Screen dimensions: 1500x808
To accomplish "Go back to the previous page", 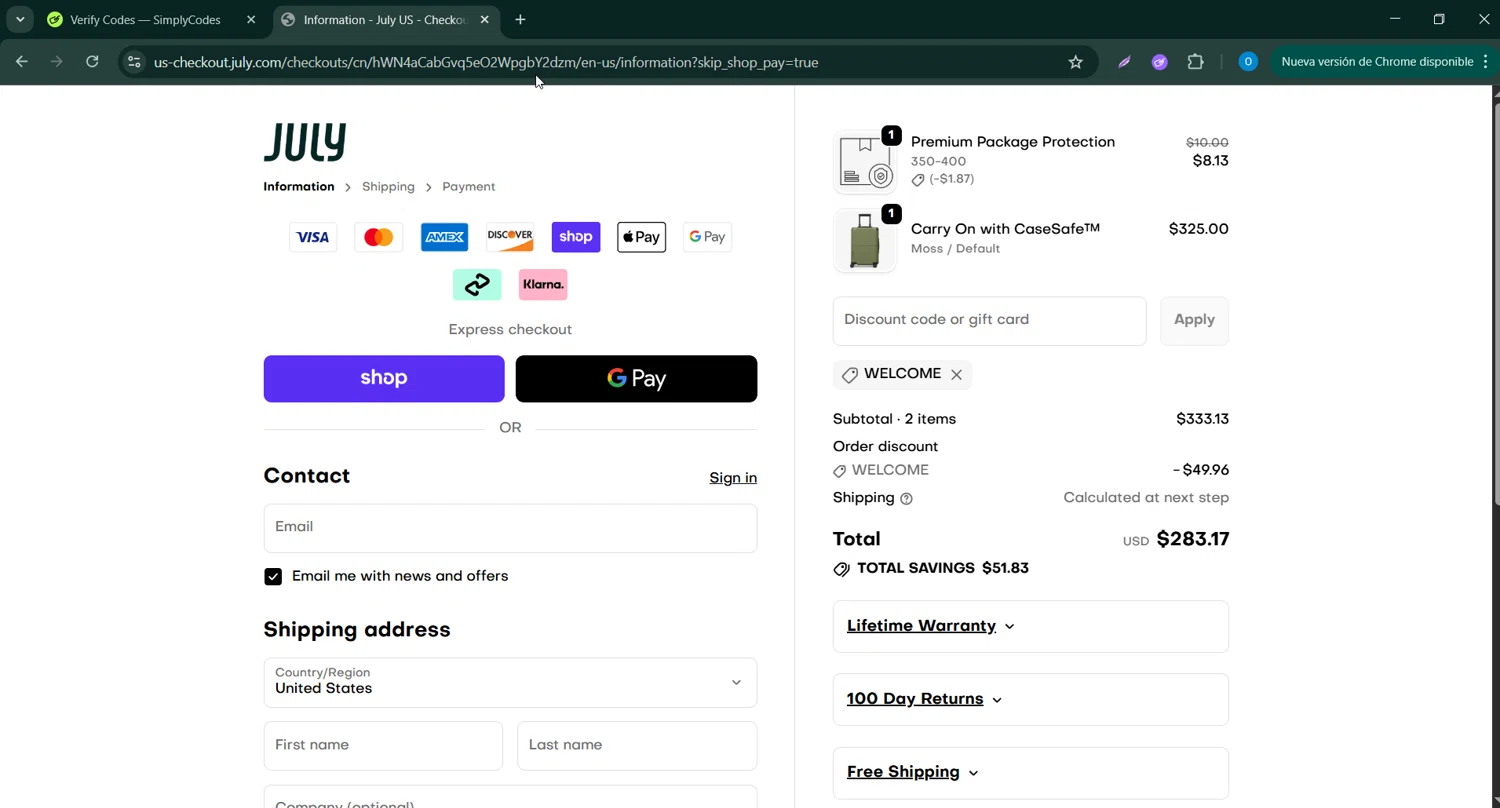I will 22,62.
